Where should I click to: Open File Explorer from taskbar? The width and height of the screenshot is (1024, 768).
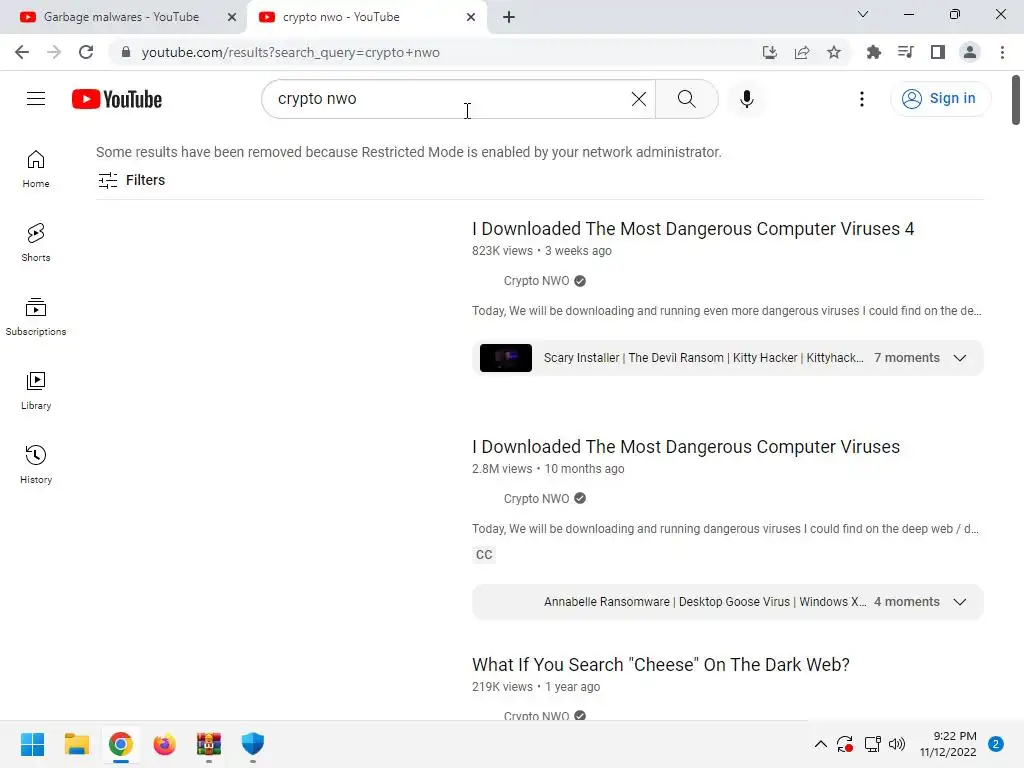(76, 744)
